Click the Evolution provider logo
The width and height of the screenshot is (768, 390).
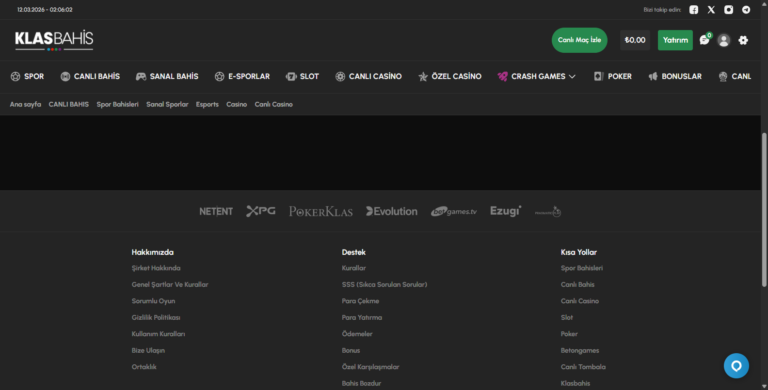pyautogui.click(x=392, y=211)
